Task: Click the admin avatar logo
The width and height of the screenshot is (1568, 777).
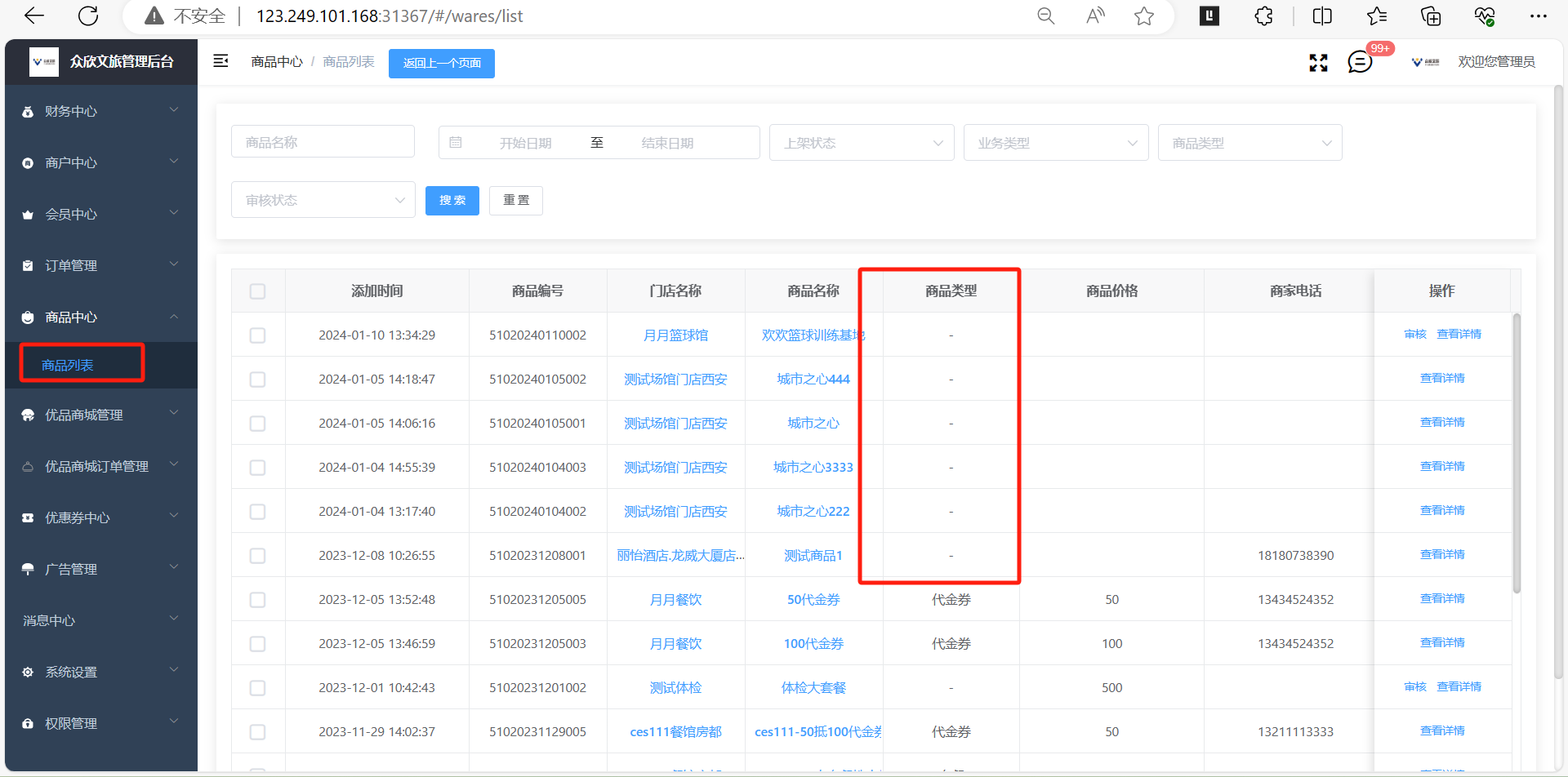Action: (x=1426, y=62)
